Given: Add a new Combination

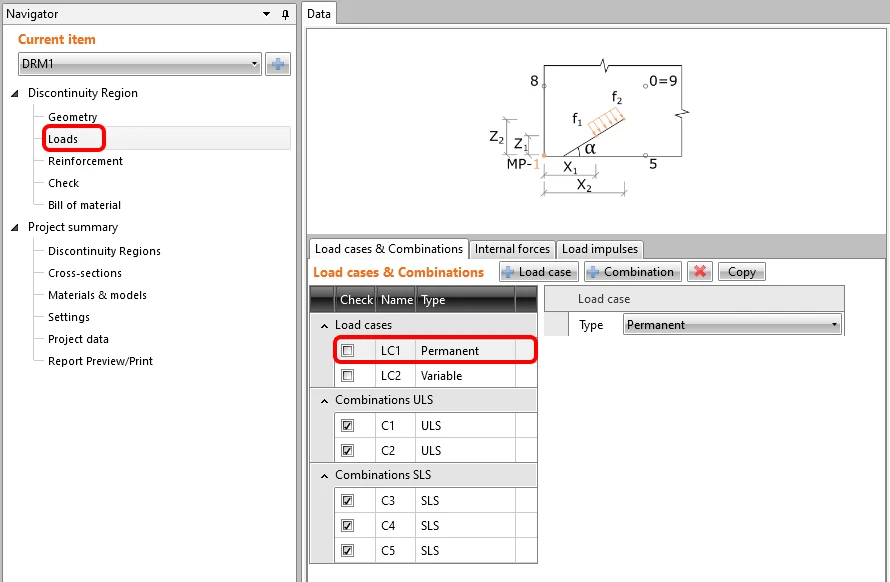Looking at the screenshot, I should click(x=632, y=272).
